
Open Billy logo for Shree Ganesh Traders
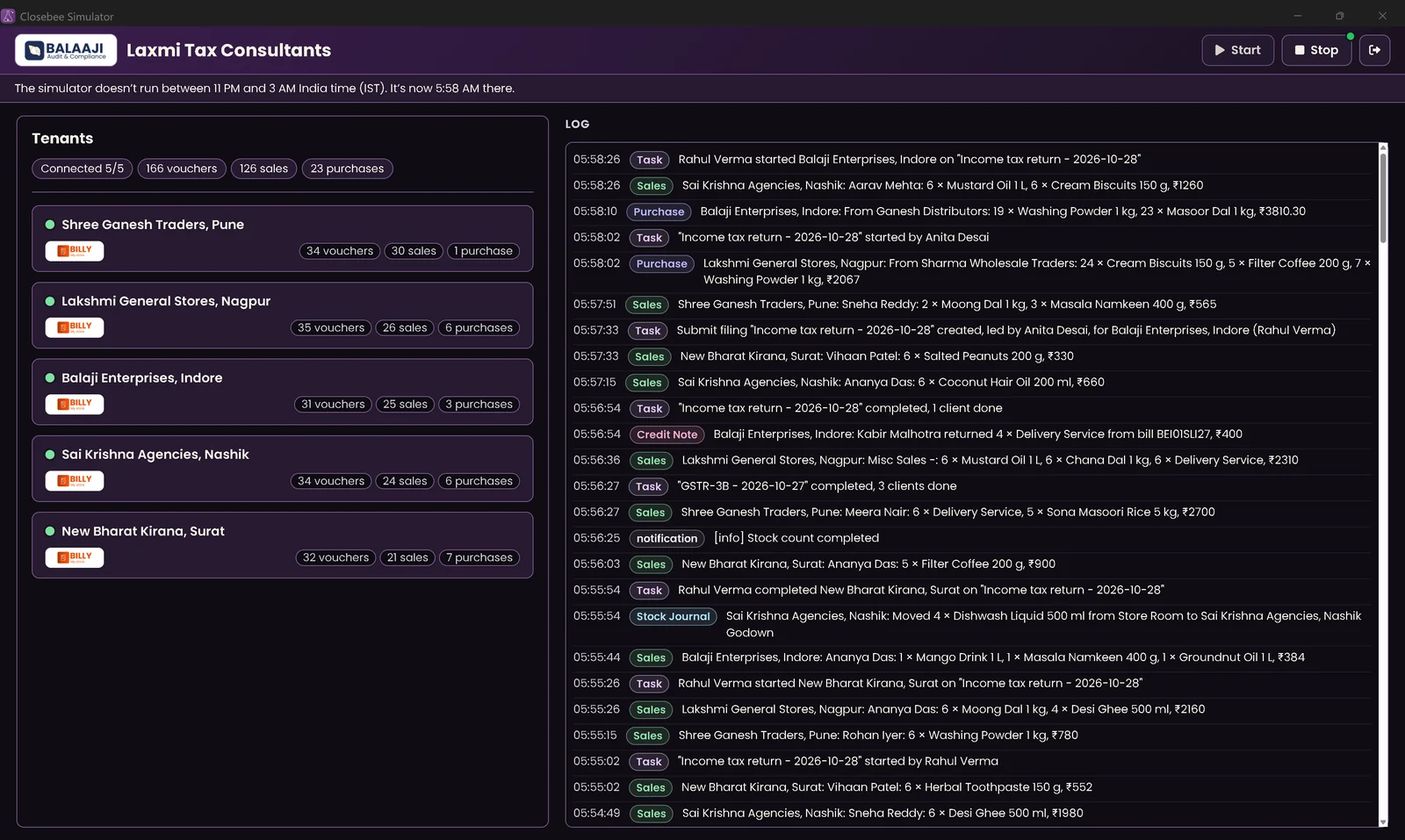point(75,251)
